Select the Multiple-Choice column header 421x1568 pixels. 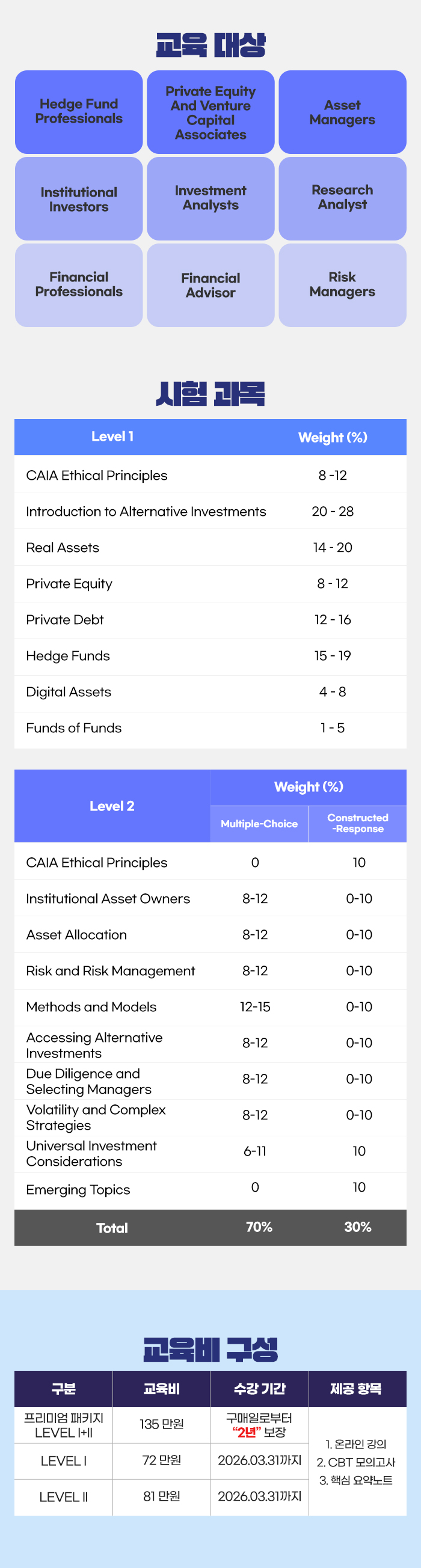coord(259,824)
